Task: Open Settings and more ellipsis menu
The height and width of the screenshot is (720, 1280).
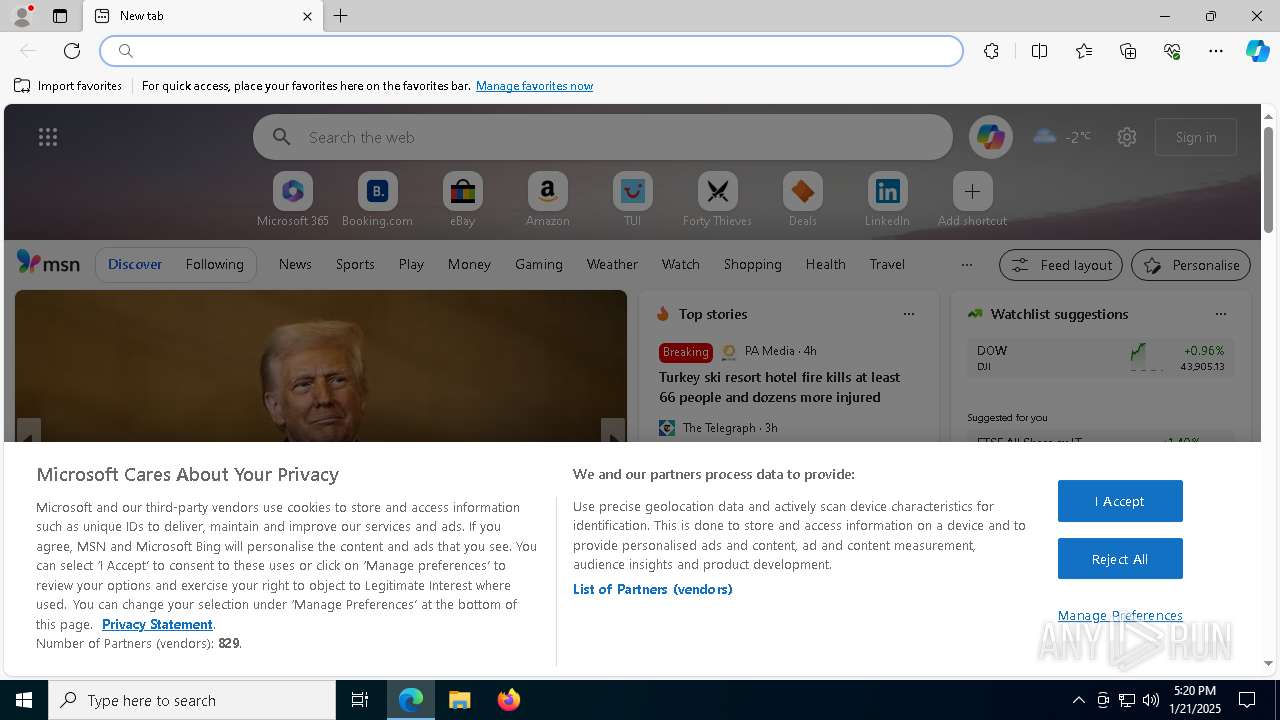Action: coord(1216,51)
